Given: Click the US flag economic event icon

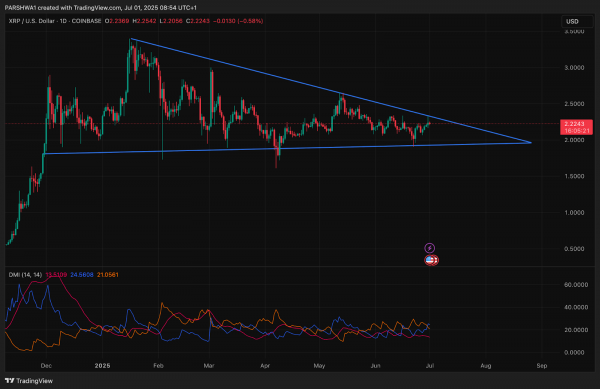Looking at the screenshot, I should pyautogui.click(x=430, y=260).
